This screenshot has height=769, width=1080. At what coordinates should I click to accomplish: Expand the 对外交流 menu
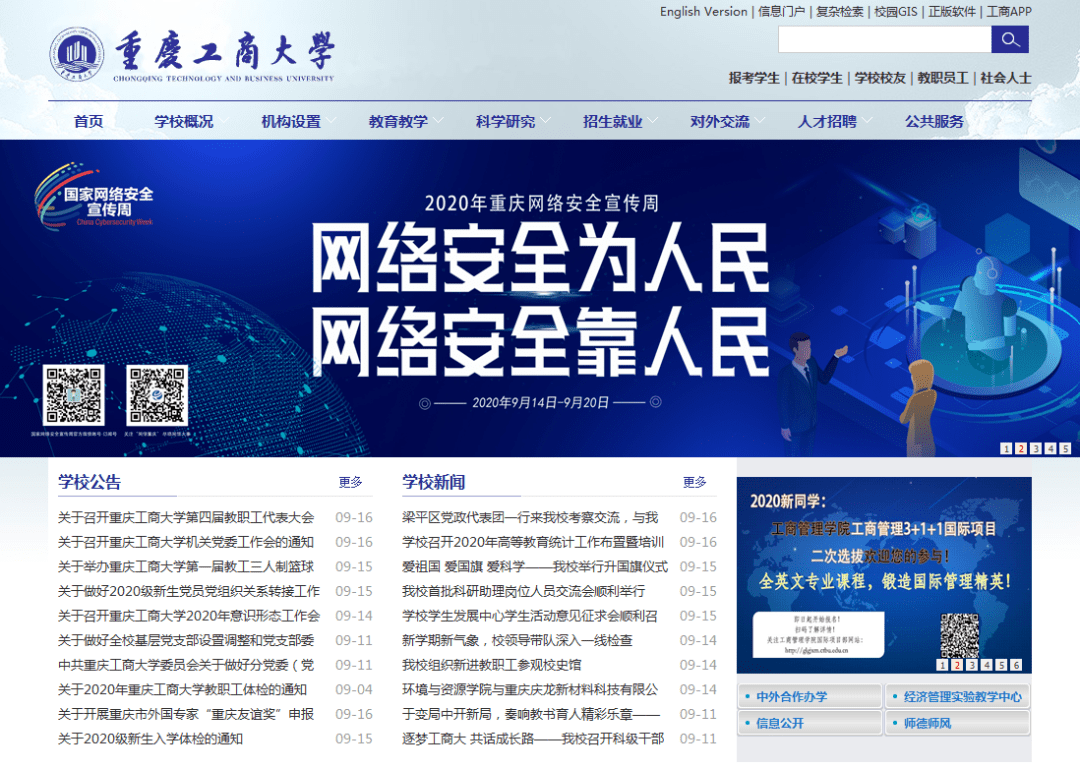pyautogui.click(x=720, y=122)
